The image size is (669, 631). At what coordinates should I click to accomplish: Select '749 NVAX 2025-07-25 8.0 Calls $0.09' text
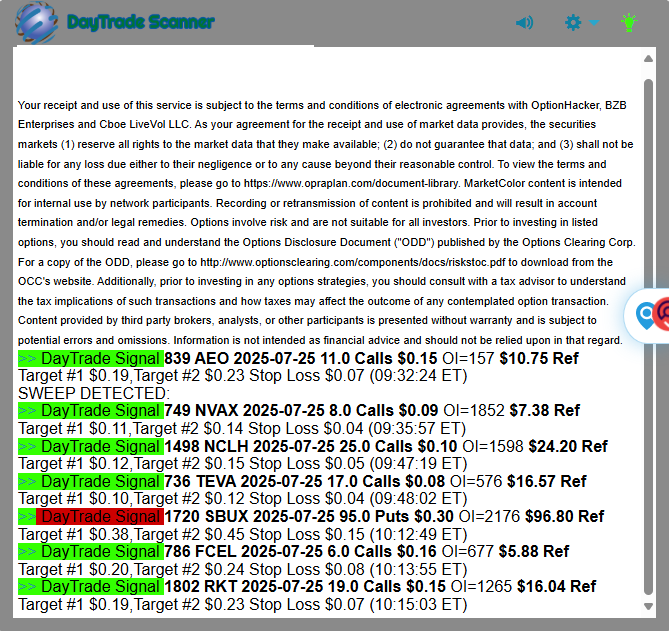pos(301,410)
